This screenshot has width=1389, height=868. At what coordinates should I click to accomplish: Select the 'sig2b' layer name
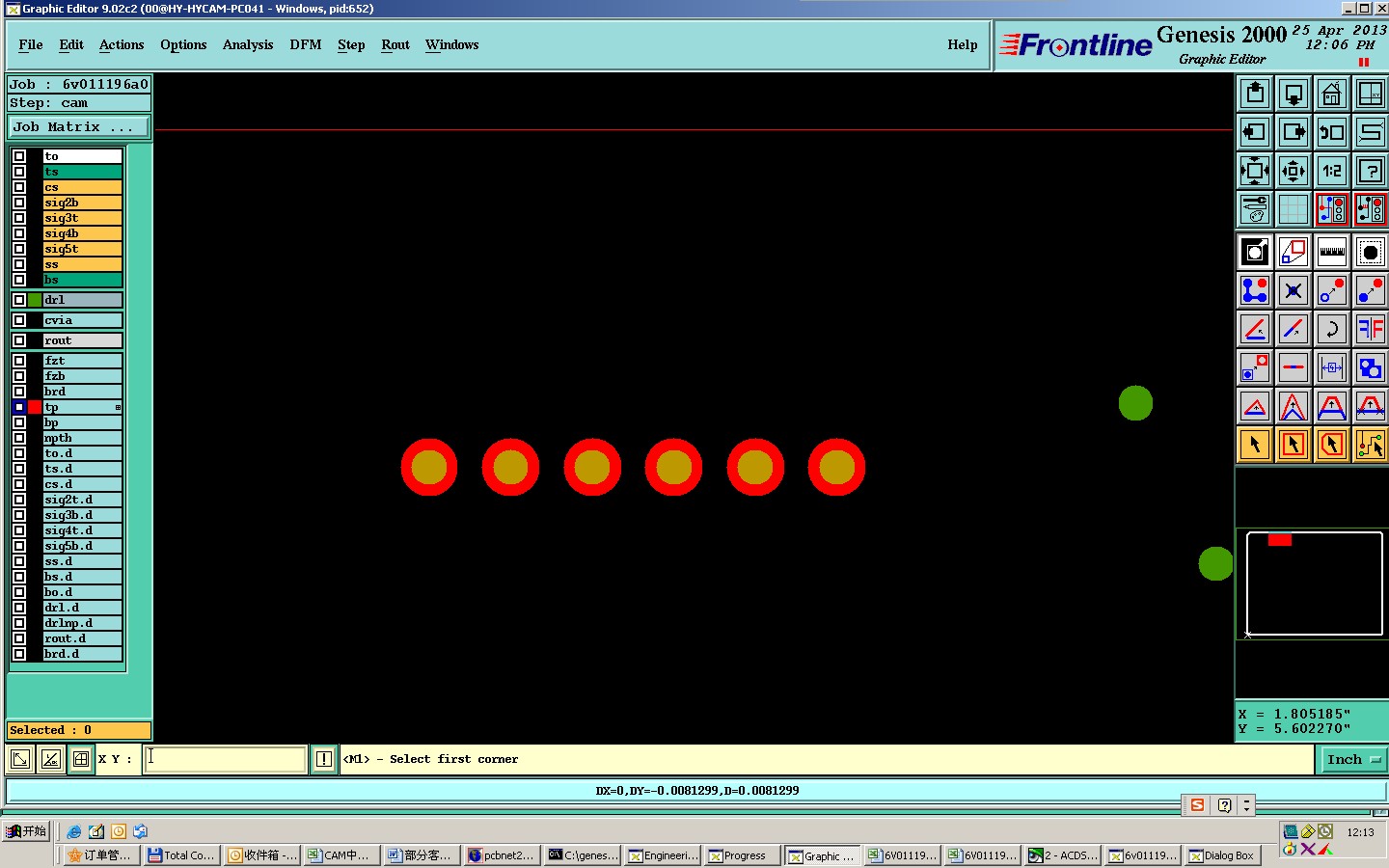[83, 203]
